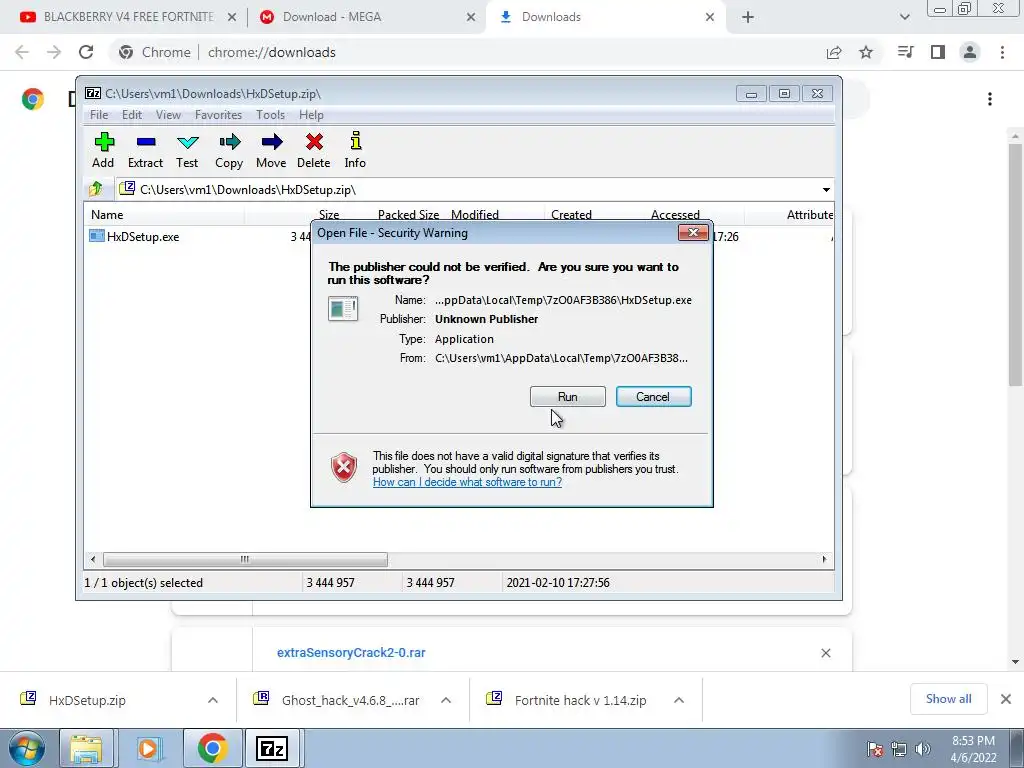Open extraSensoryCrack2-0.rar download link
1024x768 pixels.
[351, 652]
